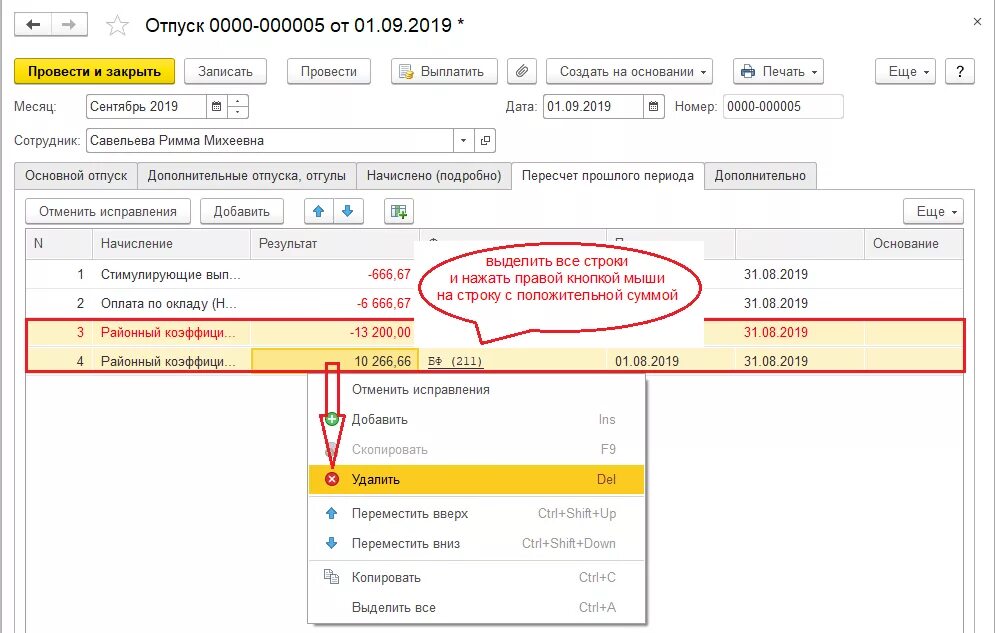Choose Выделить все in the context menu
Screen dimensions: 995x633
tap(476, 607)
